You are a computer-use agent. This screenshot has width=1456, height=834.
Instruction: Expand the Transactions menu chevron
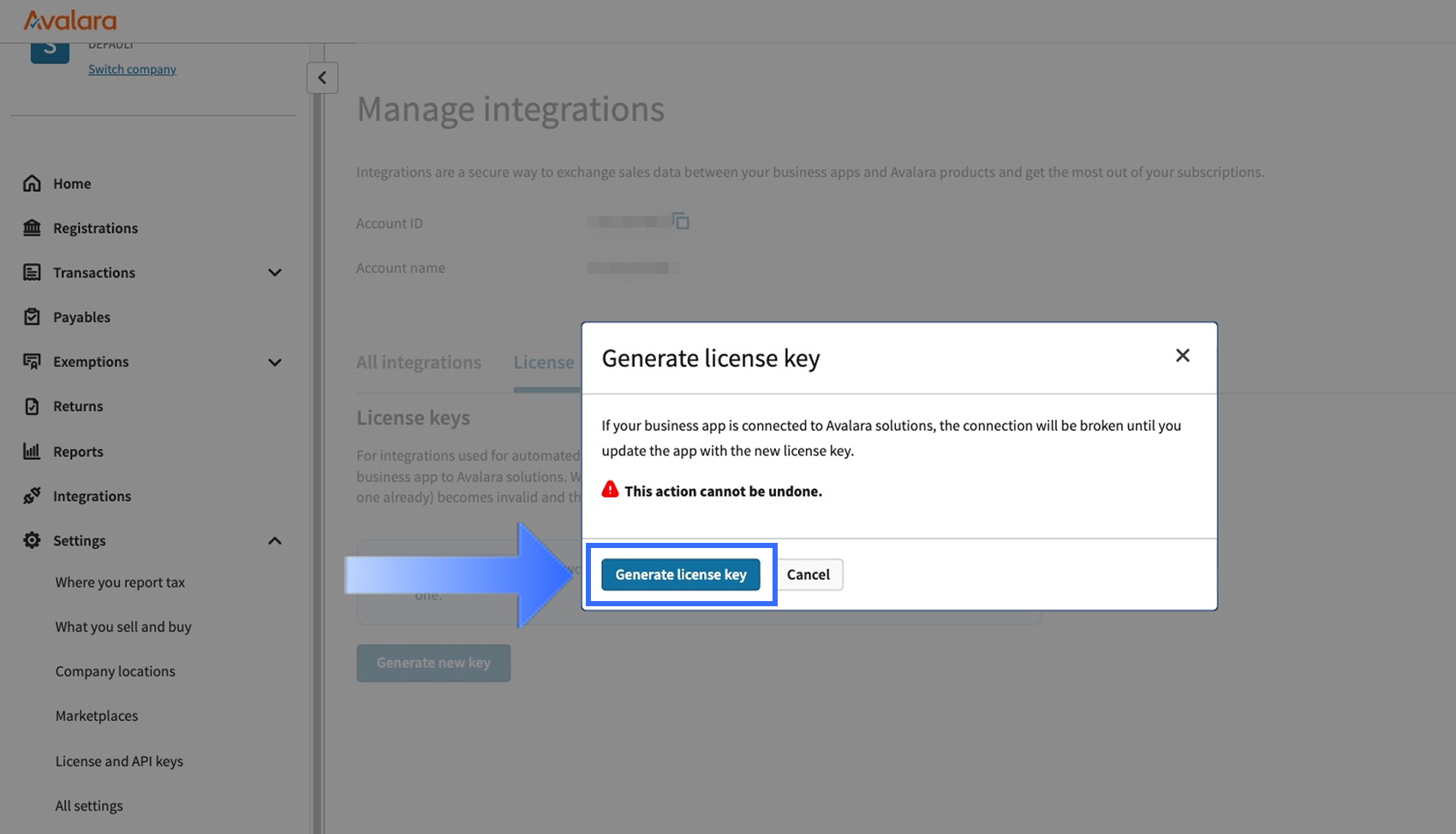click(275, 272)
